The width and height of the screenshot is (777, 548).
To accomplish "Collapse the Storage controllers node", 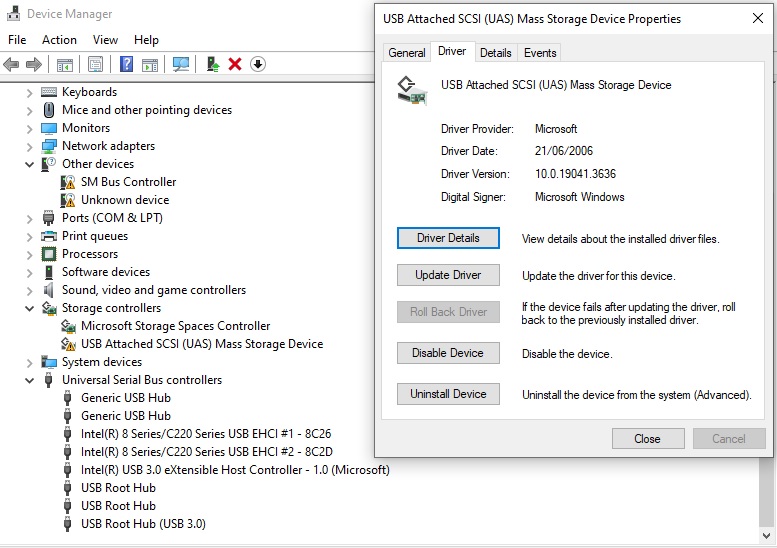I will click(29, 309).
